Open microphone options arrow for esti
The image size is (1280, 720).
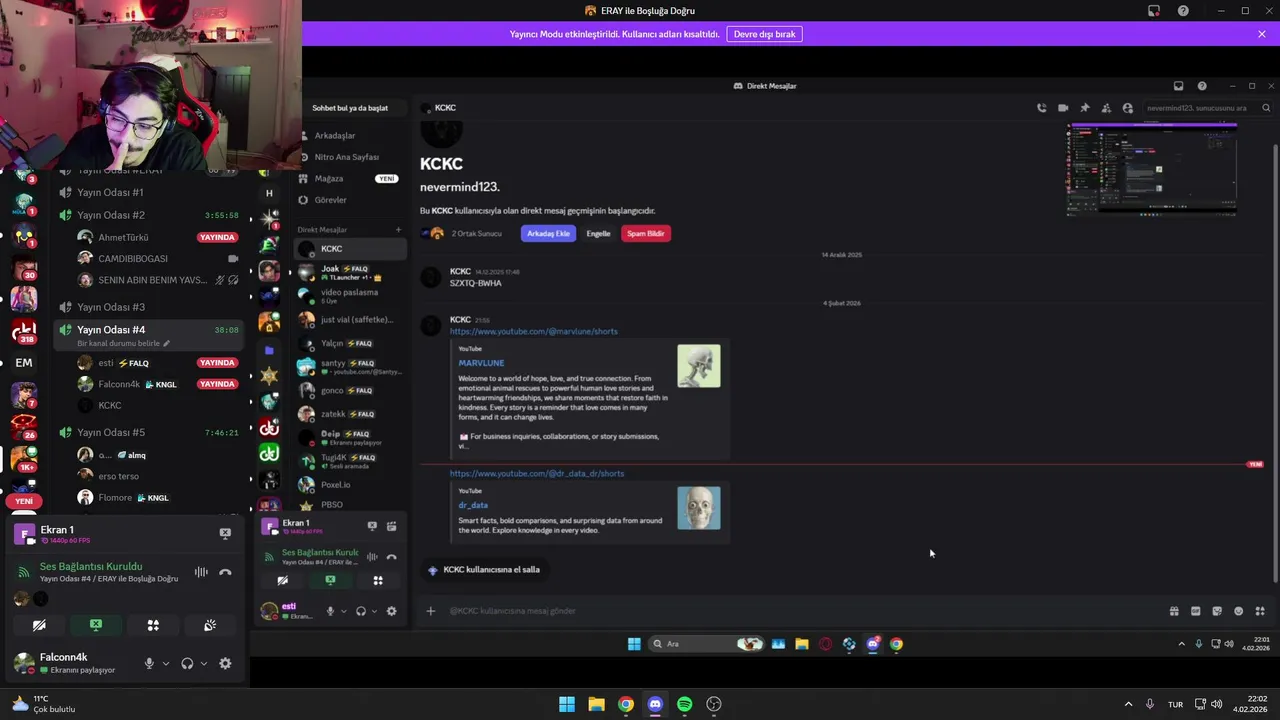pyautogui.click(x=343, y=611)
